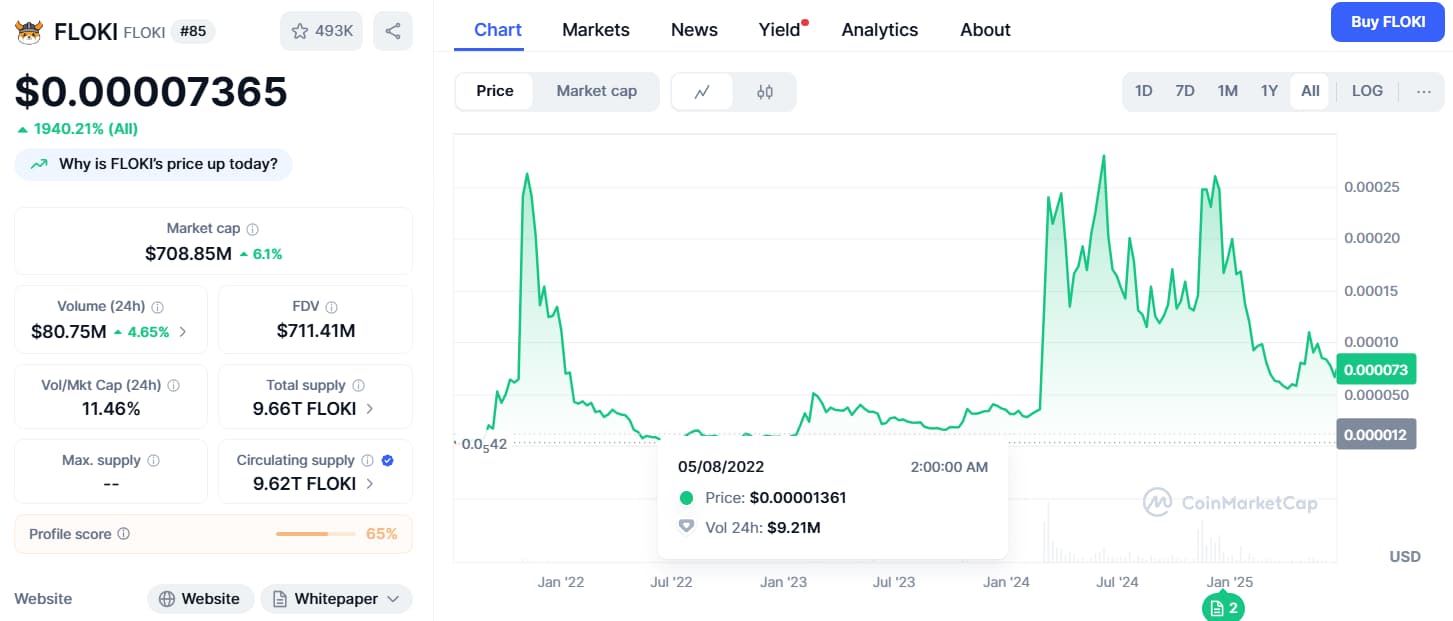Click the FLOKI coin logo icon
The width and height of the screenshot is (1453, 621).
28,31
